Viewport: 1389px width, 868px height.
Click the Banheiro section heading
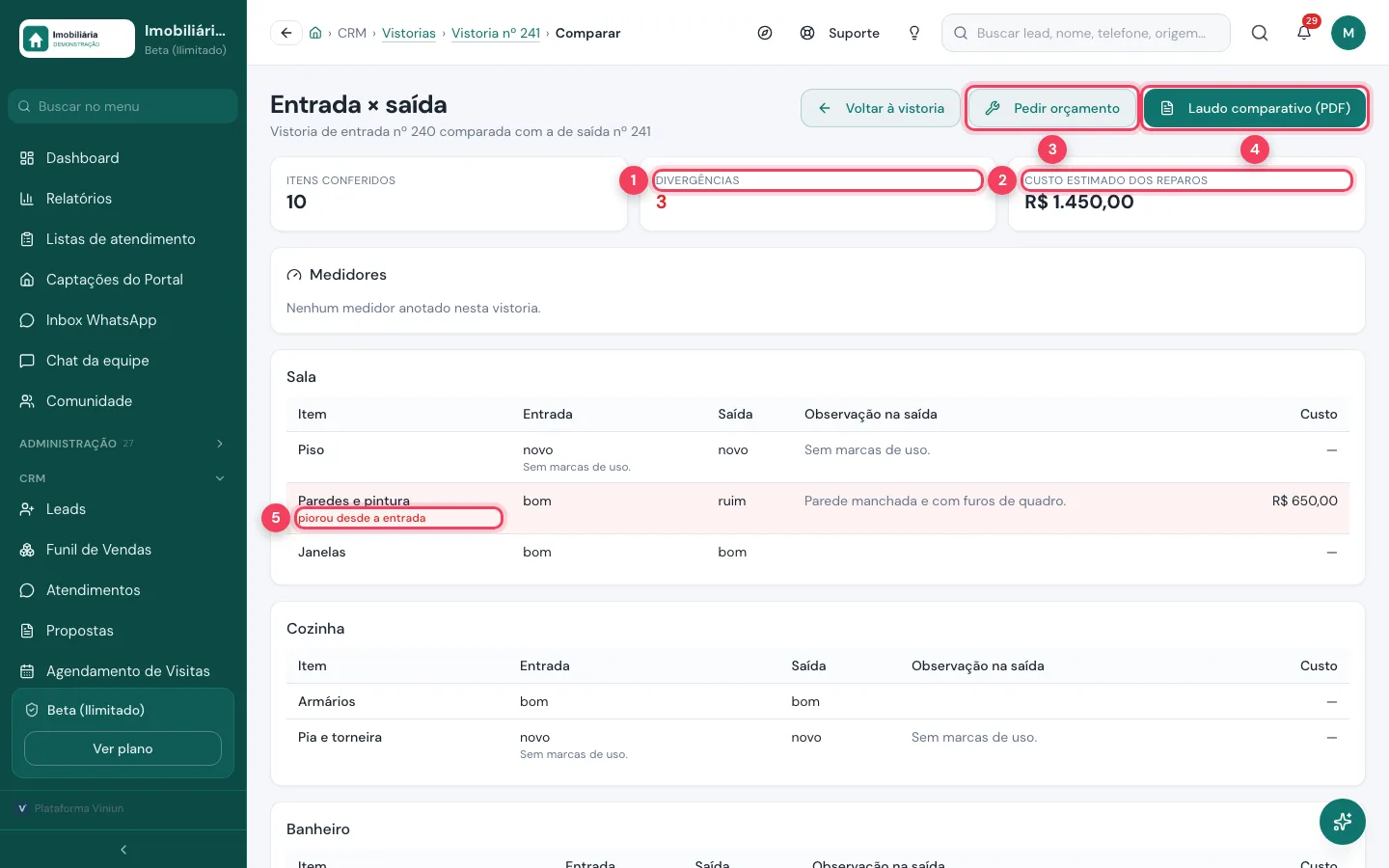coord(318,829)
